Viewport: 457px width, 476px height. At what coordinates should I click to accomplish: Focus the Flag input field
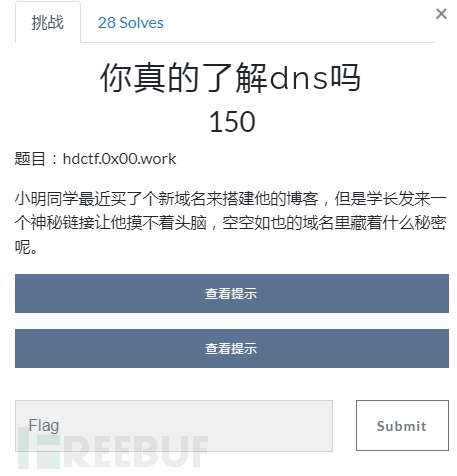coord(174,426)
